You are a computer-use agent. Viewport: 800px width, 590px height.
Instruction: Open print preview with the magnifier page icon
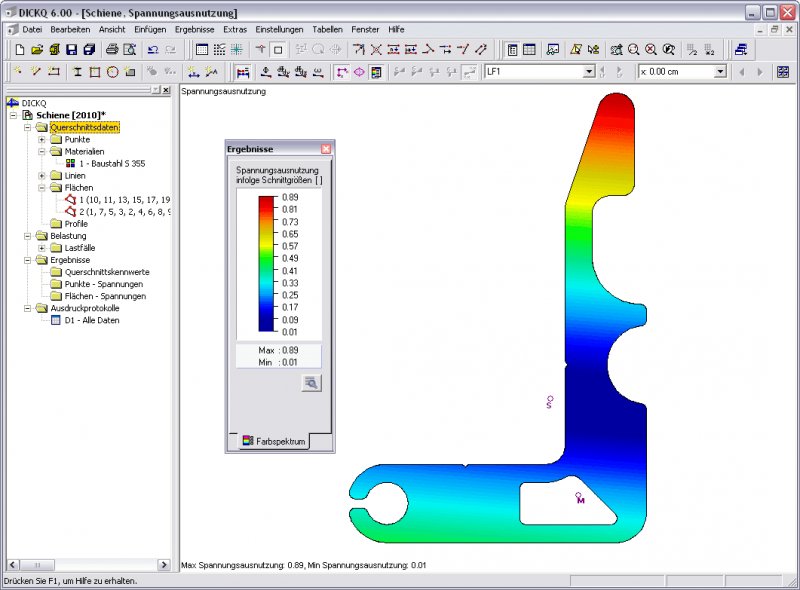coord(130,50)
